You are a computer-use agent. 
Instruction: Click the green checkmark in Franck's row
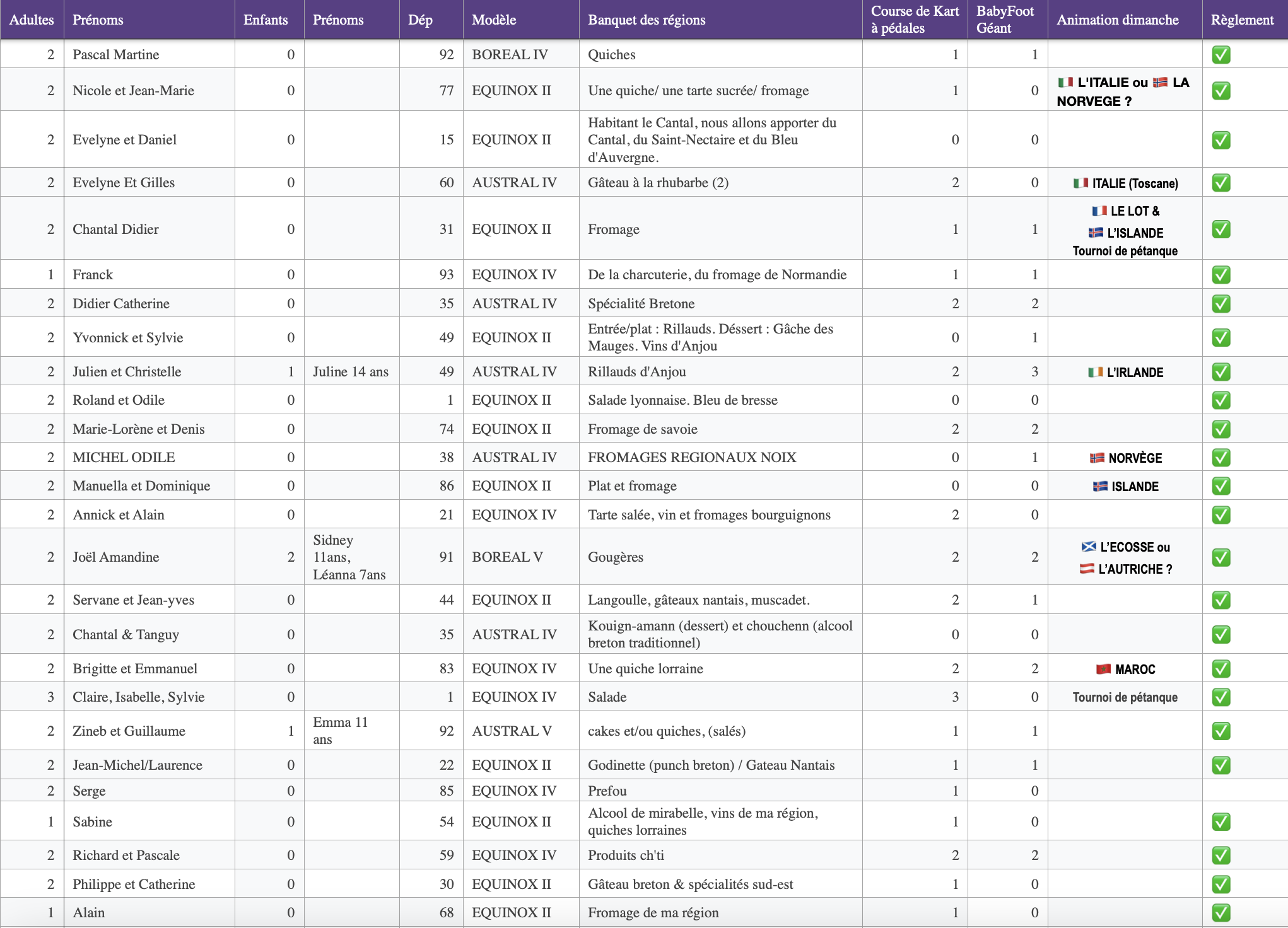[x=1221, y=275]
